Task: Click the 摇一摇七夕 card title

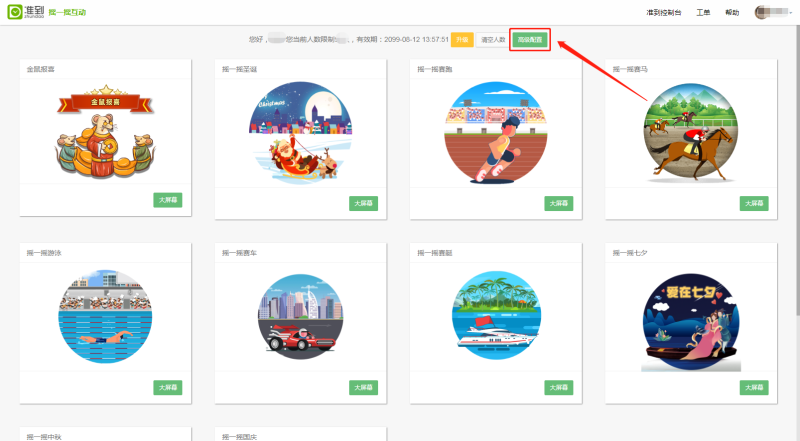Action: [630, 253]
